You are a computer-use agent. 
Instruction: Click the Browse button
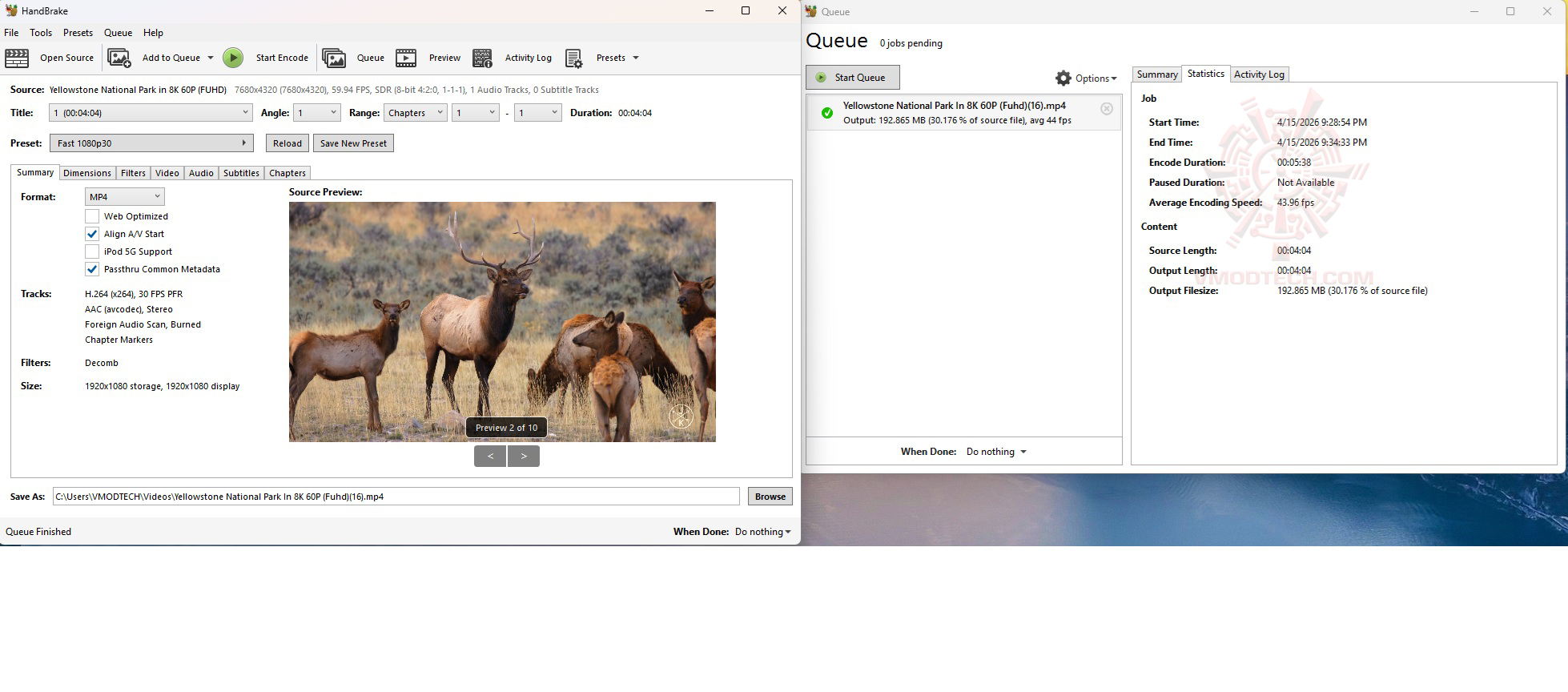tap(770, 497)
